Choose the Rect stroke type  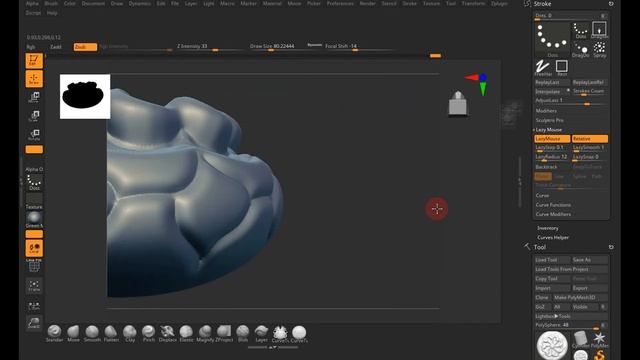click(562, 68)
